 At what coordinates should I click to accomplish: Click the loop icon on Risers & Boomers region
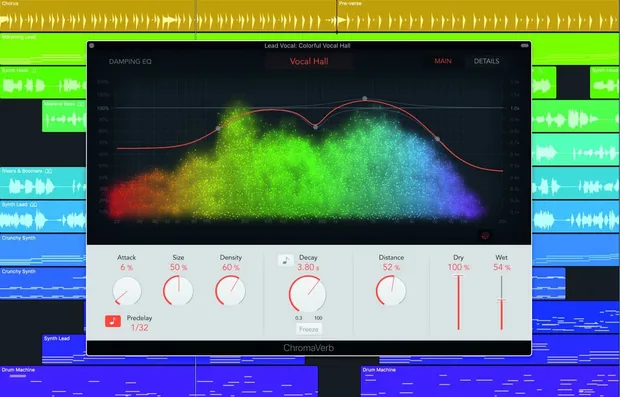(48, 171)
